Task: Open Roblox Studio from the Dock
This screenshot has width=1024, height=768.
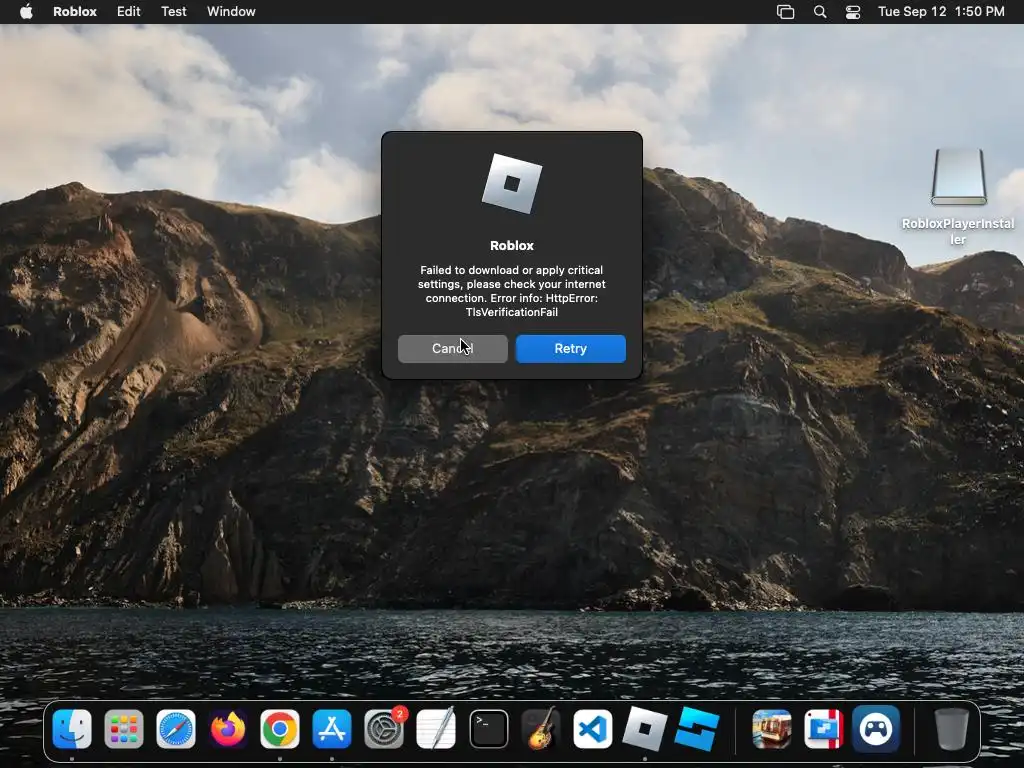Action: click(697, 729)
